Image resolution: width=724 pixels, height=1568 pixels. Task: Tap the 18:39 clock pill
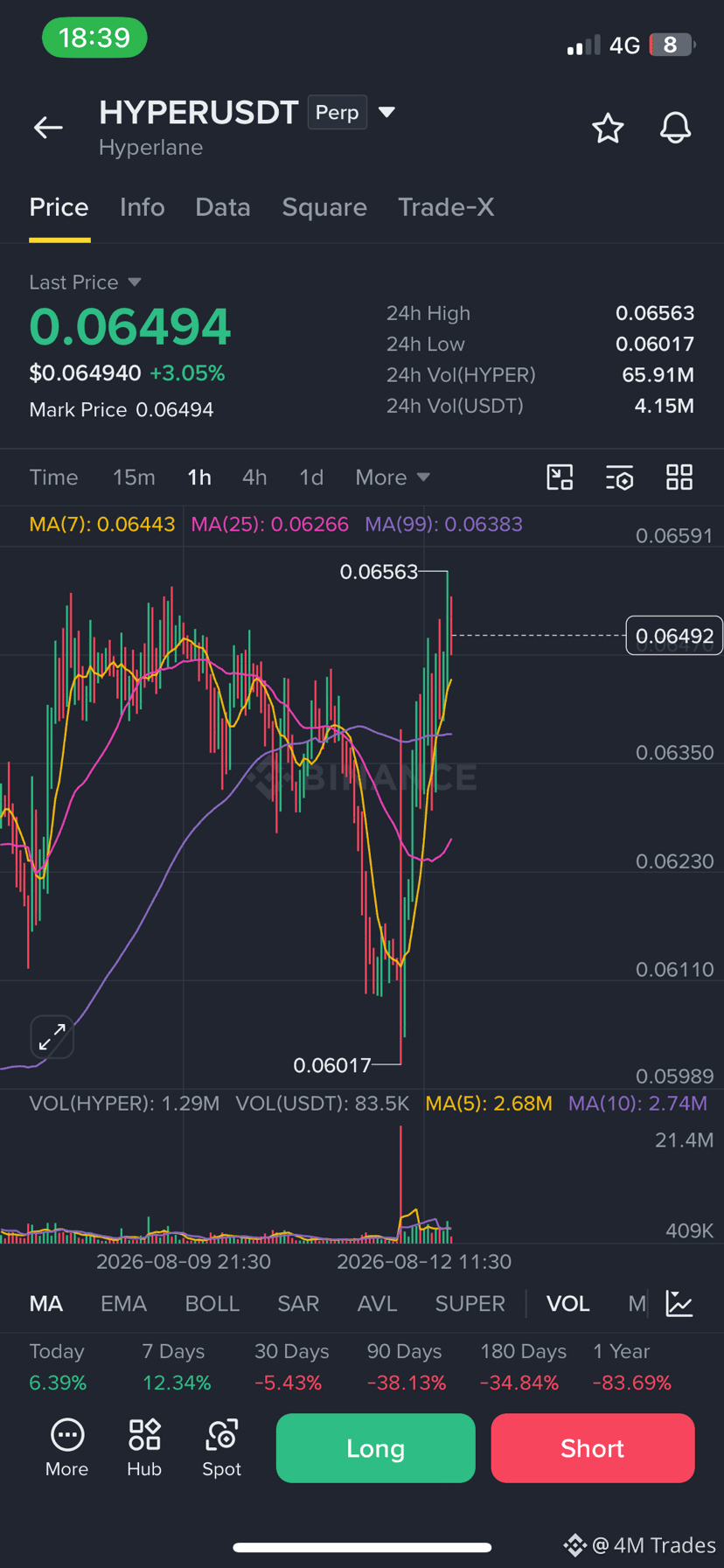pyautogui.click(x=94, y=38)
